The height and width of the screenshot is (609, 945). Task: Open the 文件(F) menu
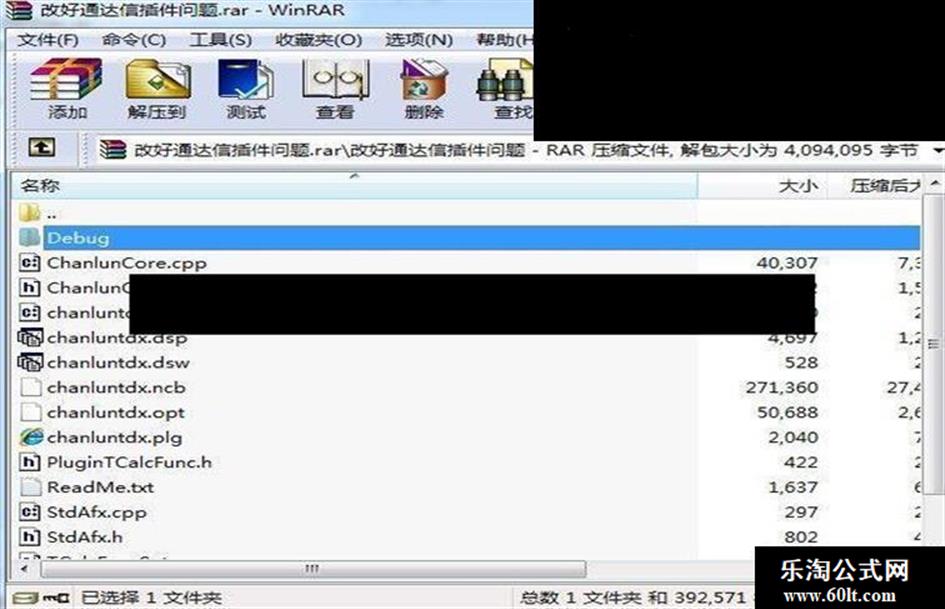(48, 40)
